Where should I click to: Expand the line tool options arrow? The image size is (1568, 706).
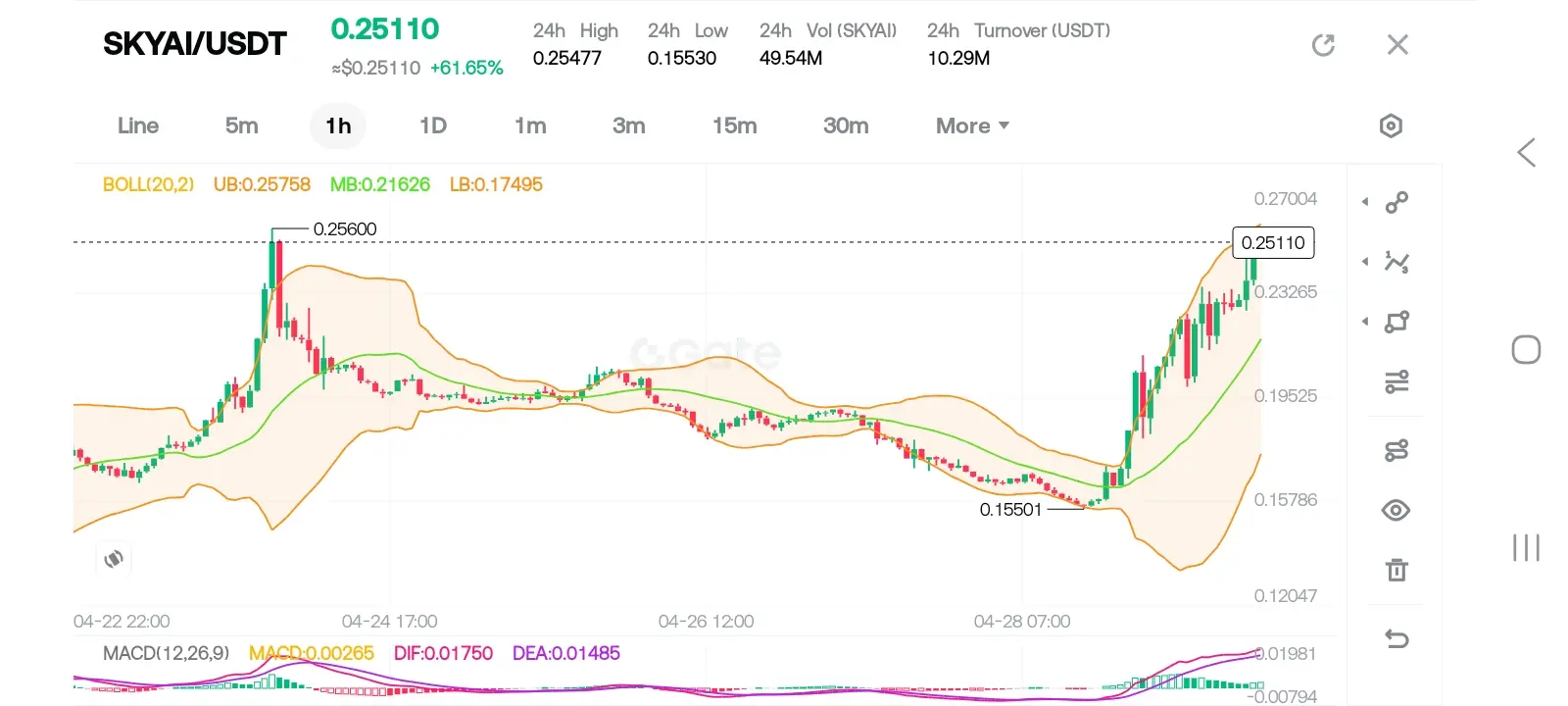(1365, 202)
